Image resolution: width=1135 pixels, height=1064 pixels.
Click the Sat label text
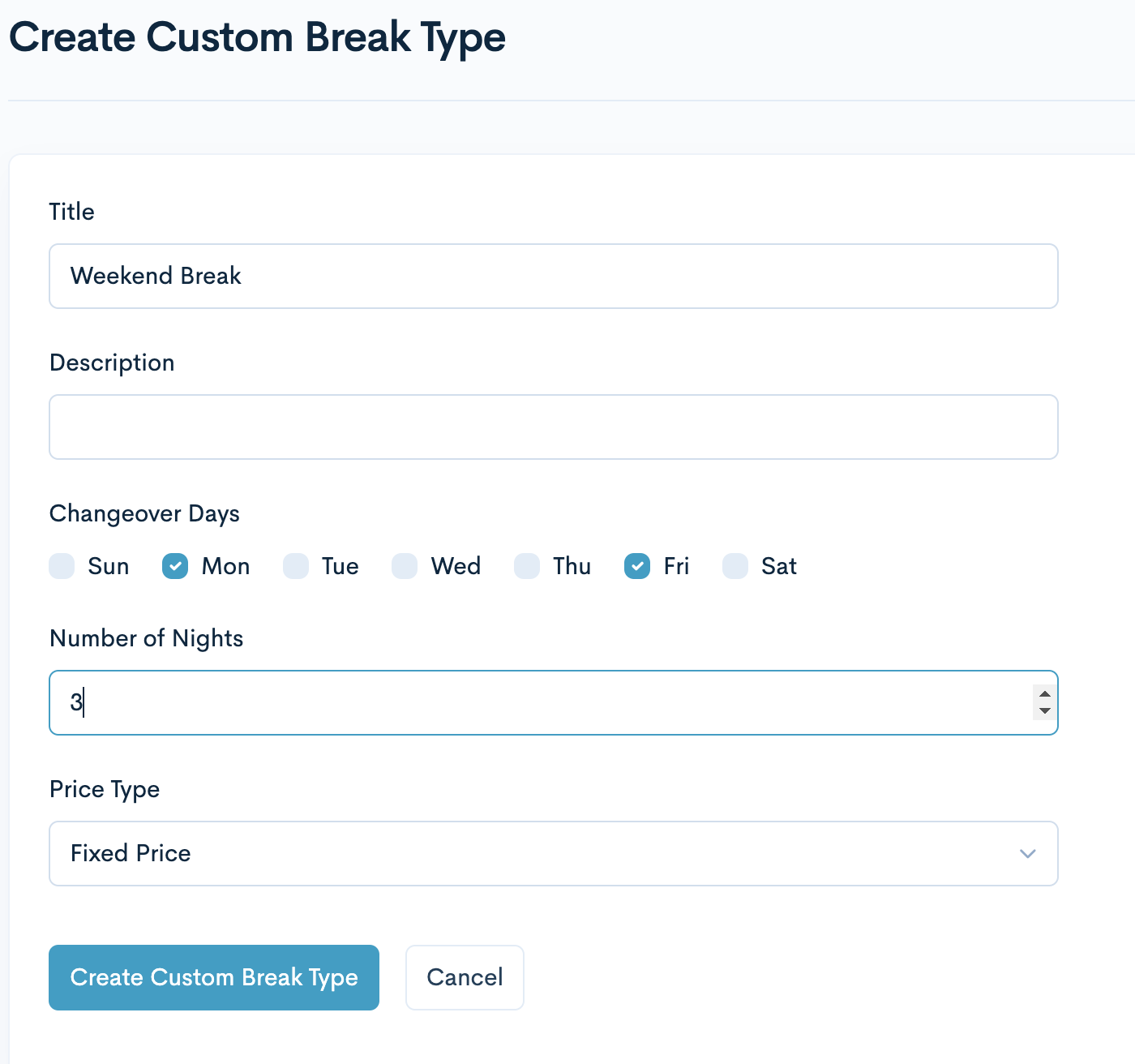778,566
